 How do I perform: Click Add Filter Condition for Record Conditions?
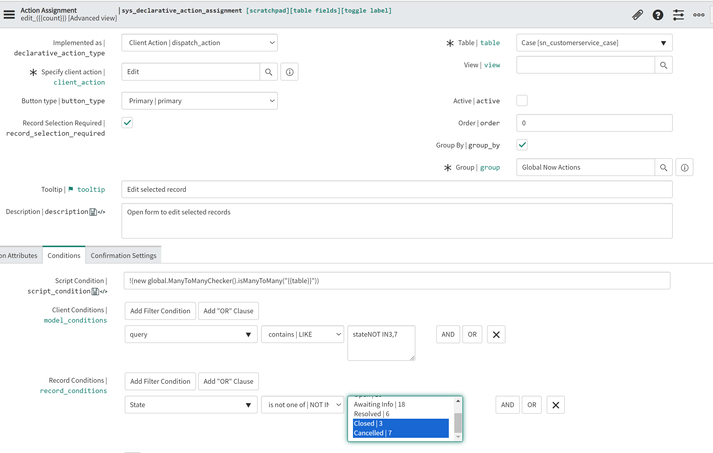[160, 382]
